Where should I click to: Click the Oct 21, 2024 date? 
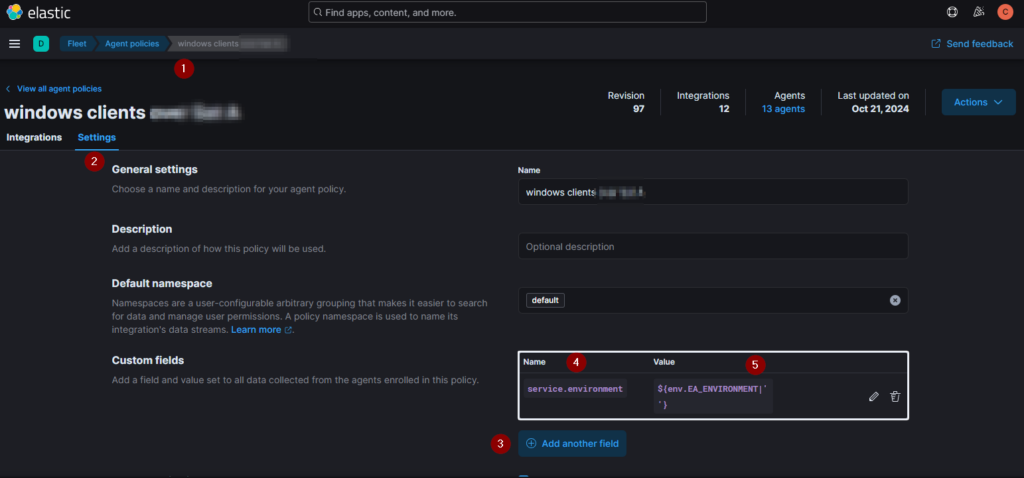[880, 109]
